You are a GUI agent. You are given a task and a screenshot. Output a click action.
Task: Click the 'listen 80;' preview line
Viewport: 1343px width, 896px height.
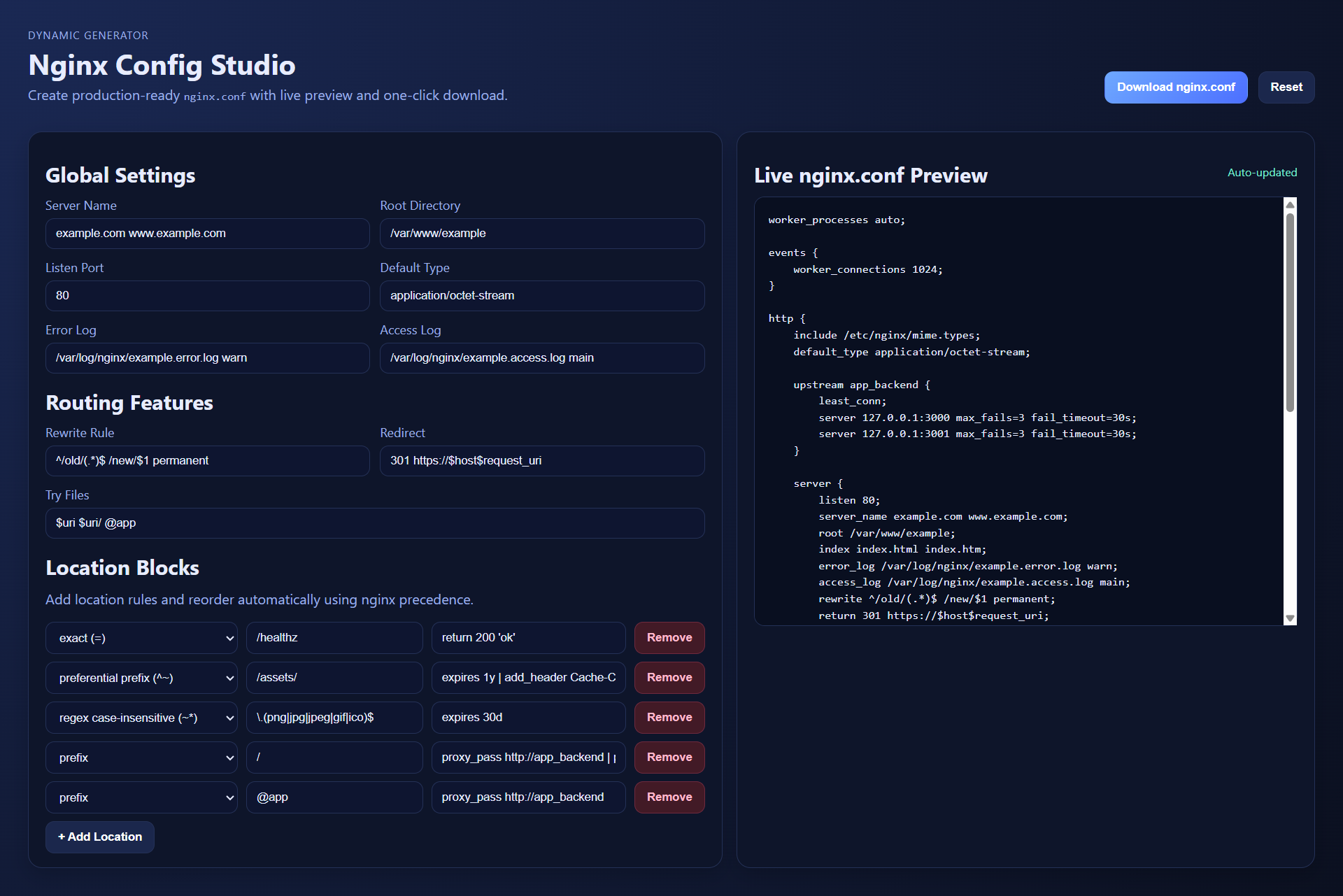tap(849, 501)
